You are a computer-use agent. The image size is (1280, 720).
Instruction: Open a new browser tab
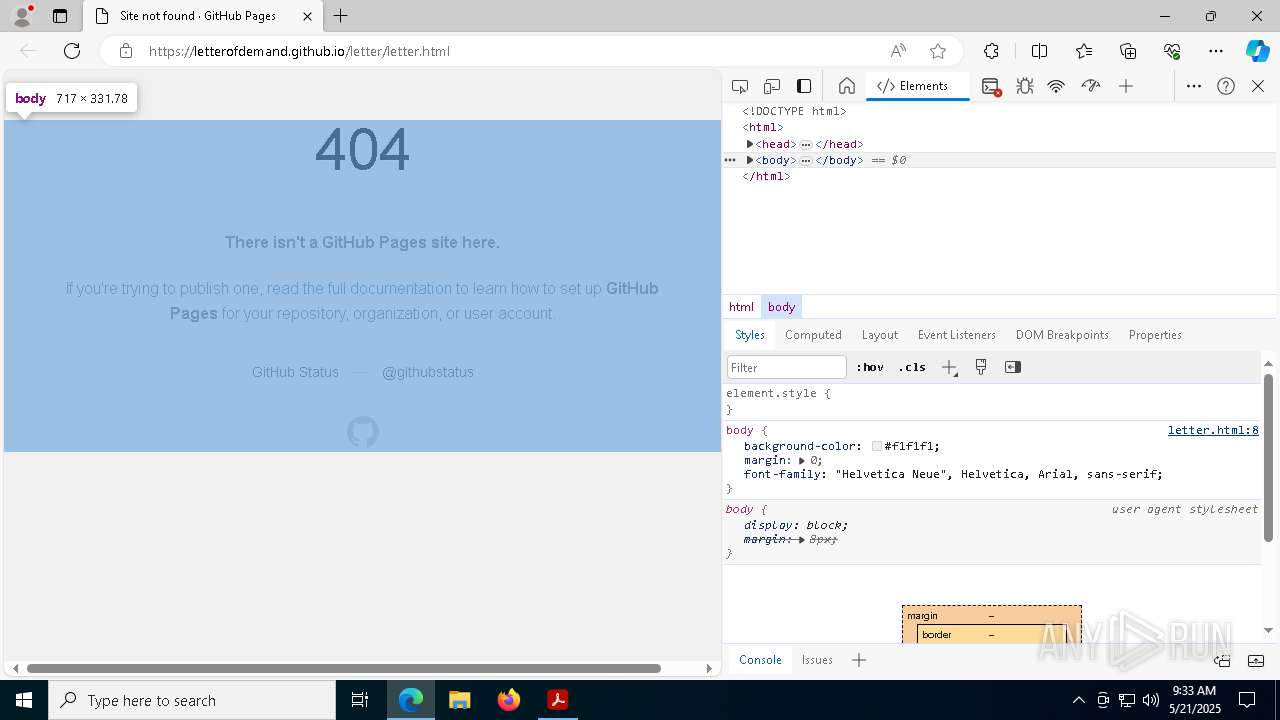pyautogui.click(x=340, y=16)
